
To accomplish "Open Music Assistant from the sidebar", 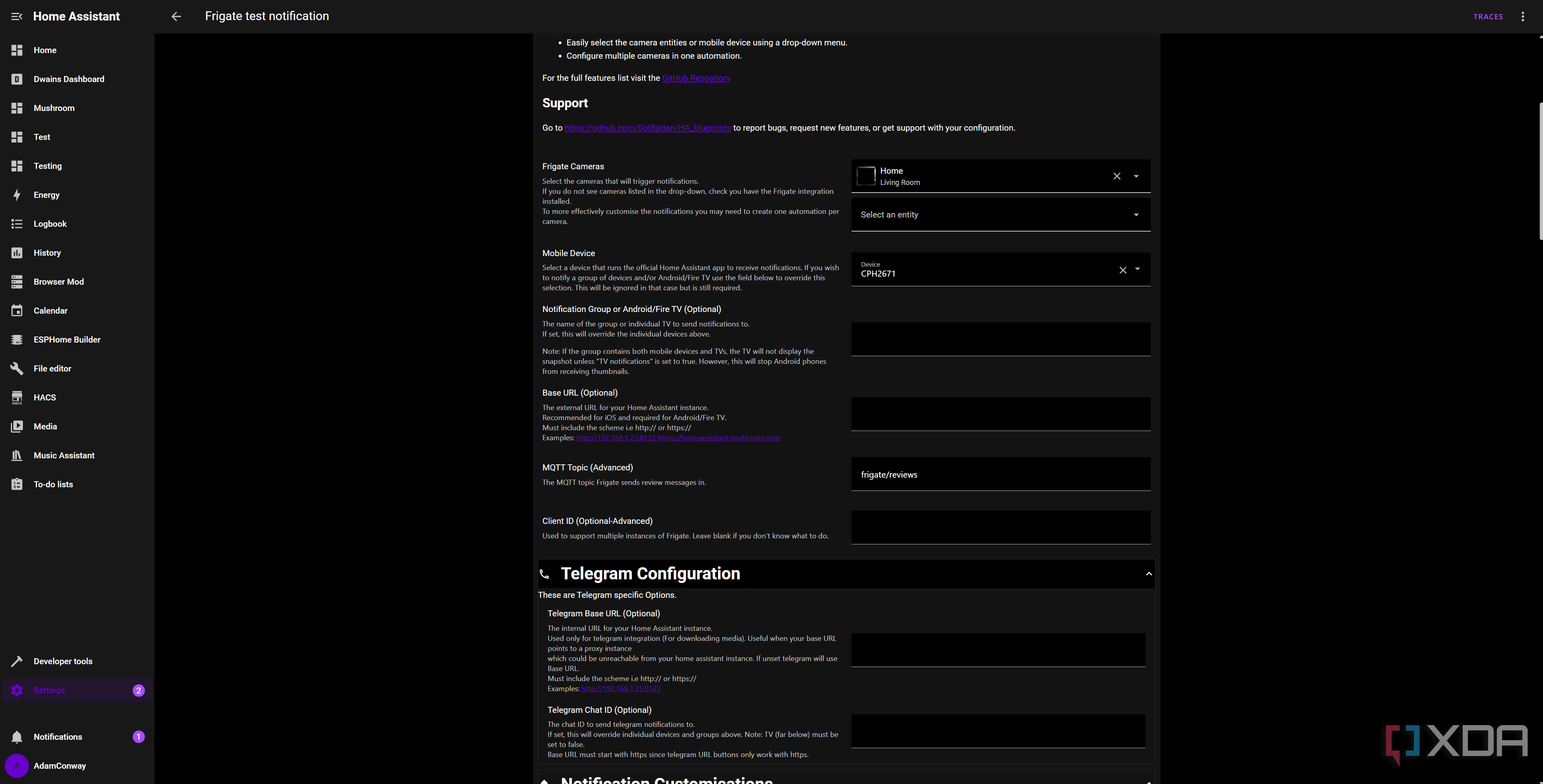I will pyautogui.click(x=77, y=455).
